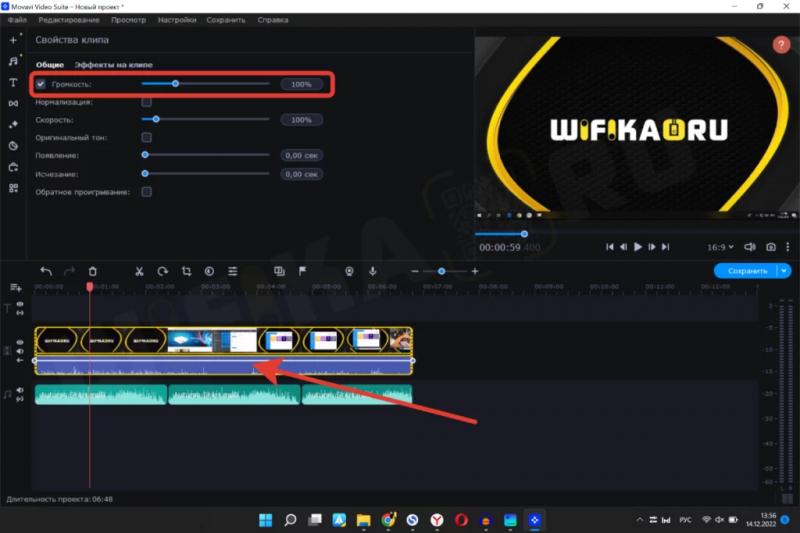Enable the Обратное проигрывание checkbox
The image size is (800, 533).
[146, 191]
